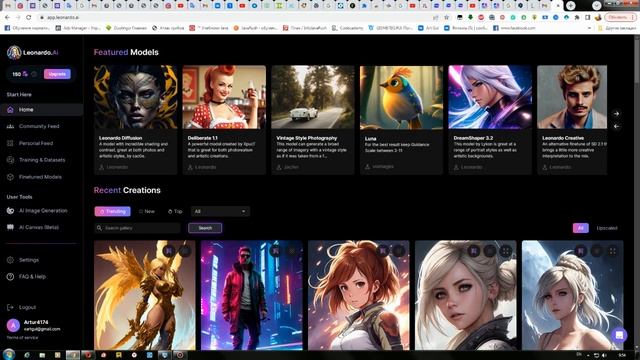The height and width of the screenshot is (360, 640).
Task: Open the red-haired anime girl image
Action: tap(359, 295)
